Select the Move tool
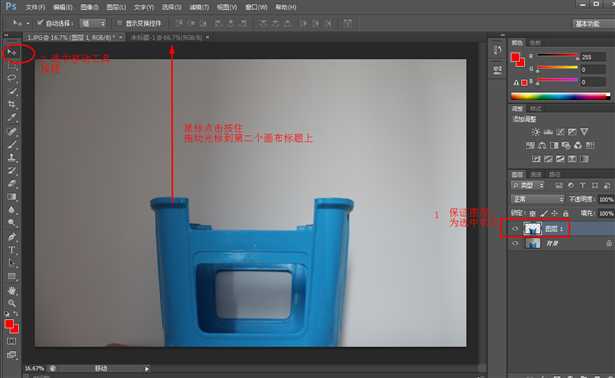 pyautogui.click(x=12, y=52)
